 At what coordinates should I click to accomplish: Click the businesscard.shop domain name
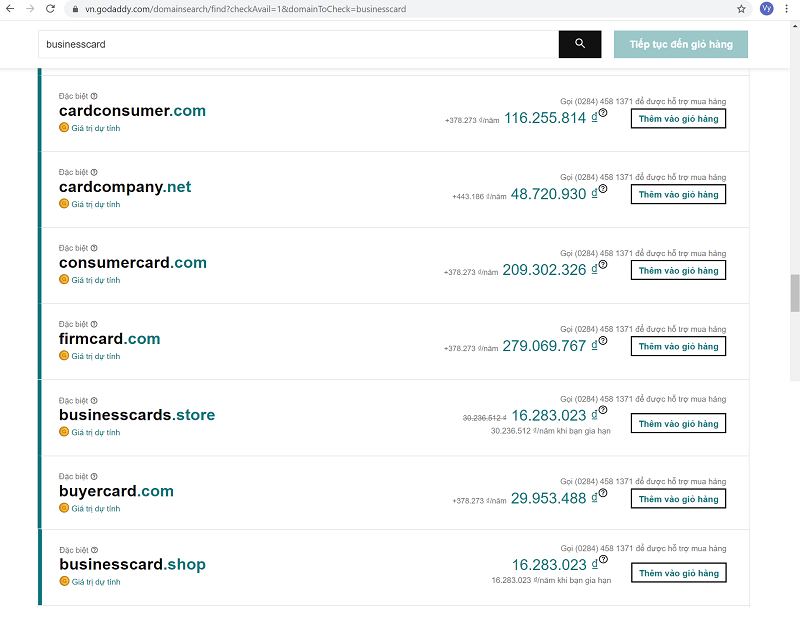click(133, 564)
